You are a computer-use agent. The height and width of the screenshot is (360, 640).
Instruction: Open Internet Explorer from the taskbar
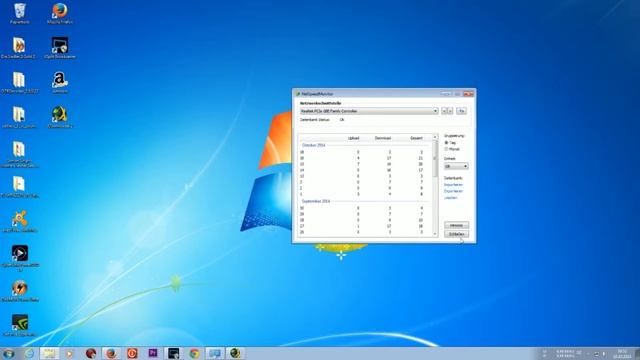(29, 353)
